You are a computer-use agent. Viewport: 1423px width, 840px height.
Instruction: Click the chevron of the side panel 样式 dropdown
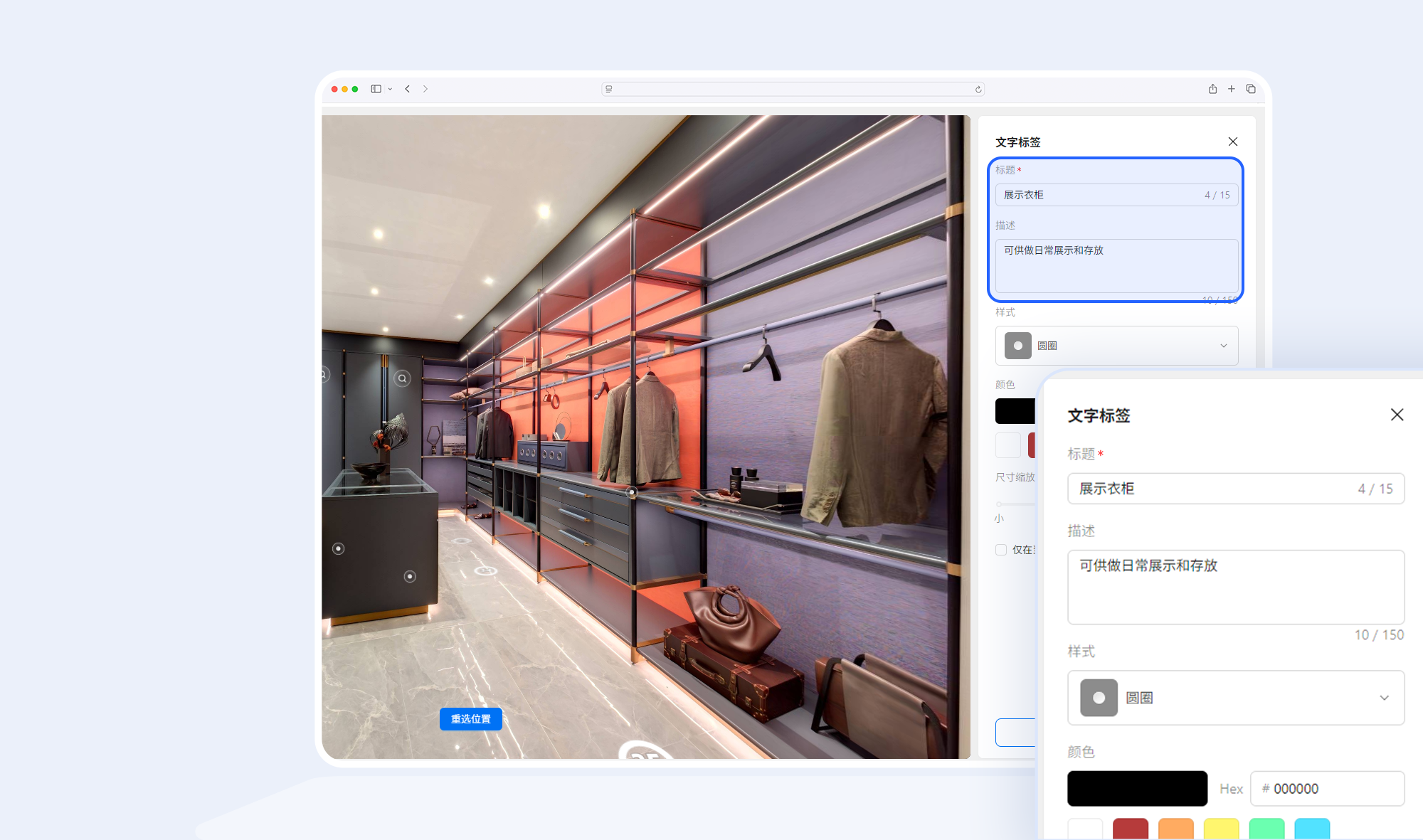pos(1223,346)
